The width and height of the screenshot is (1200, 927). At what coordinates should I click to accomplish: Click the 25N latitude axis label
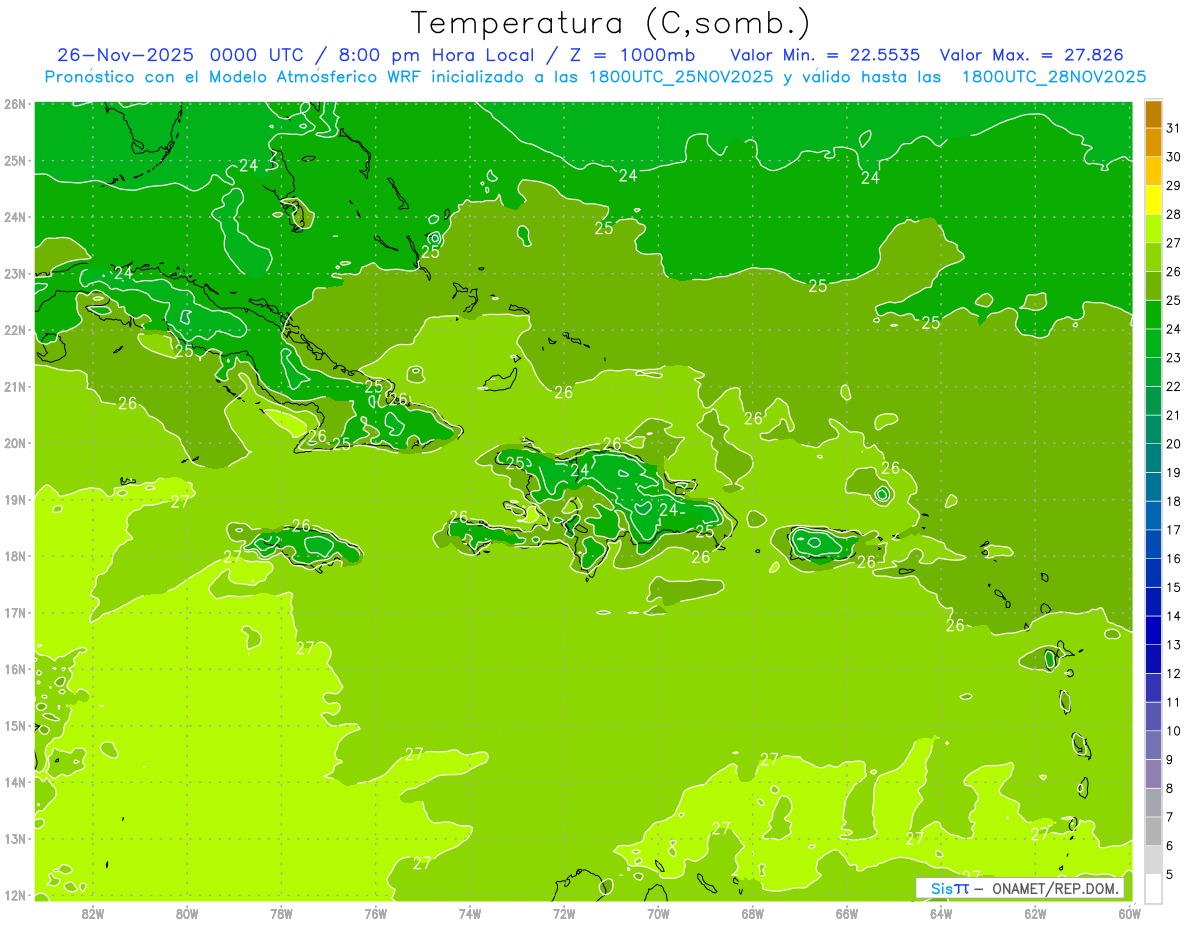(x=15, y=160)
